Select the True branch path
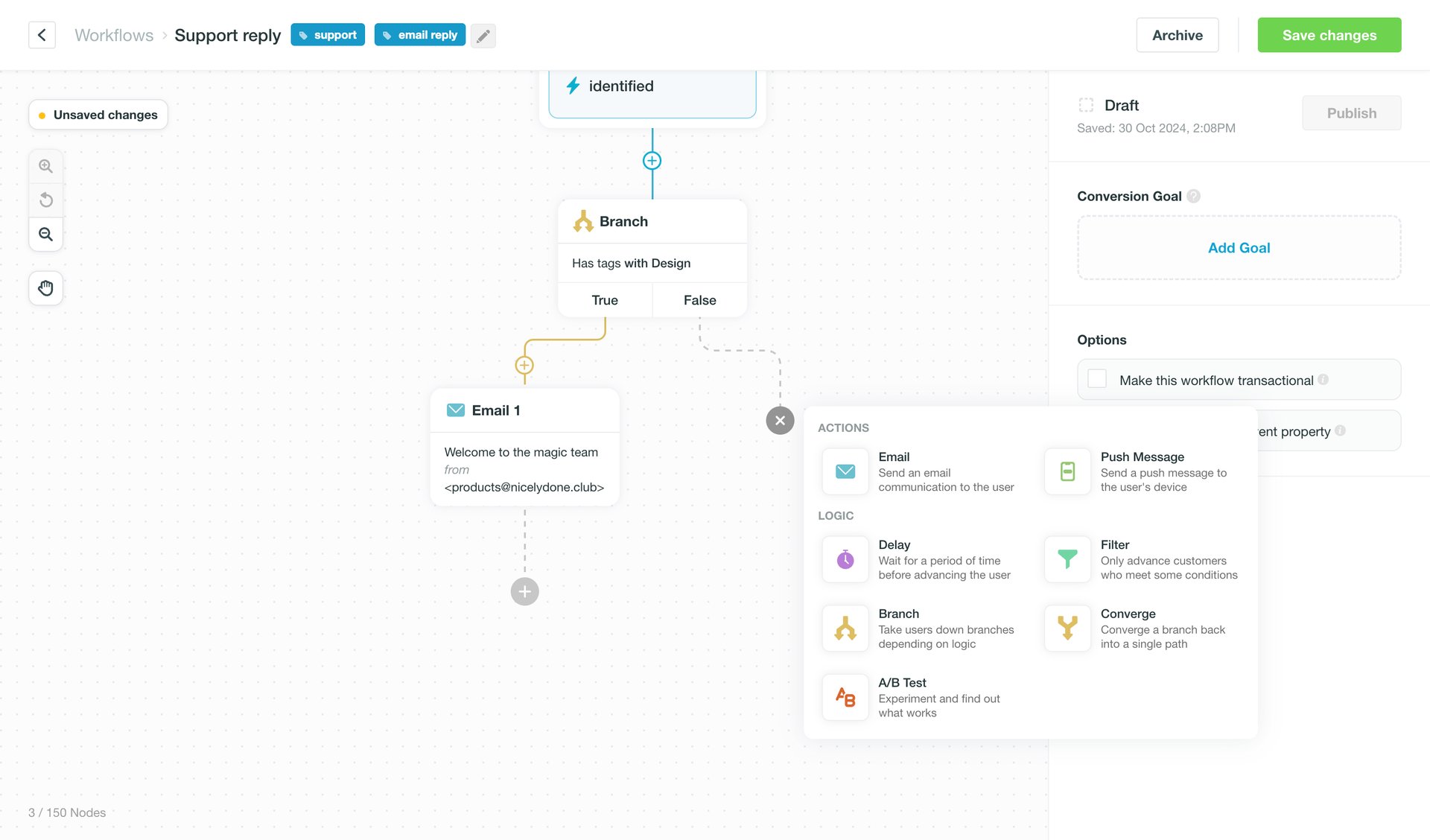Image resolution: width=1430 pixels, height=840 pixels. click(x=604, y=299)
